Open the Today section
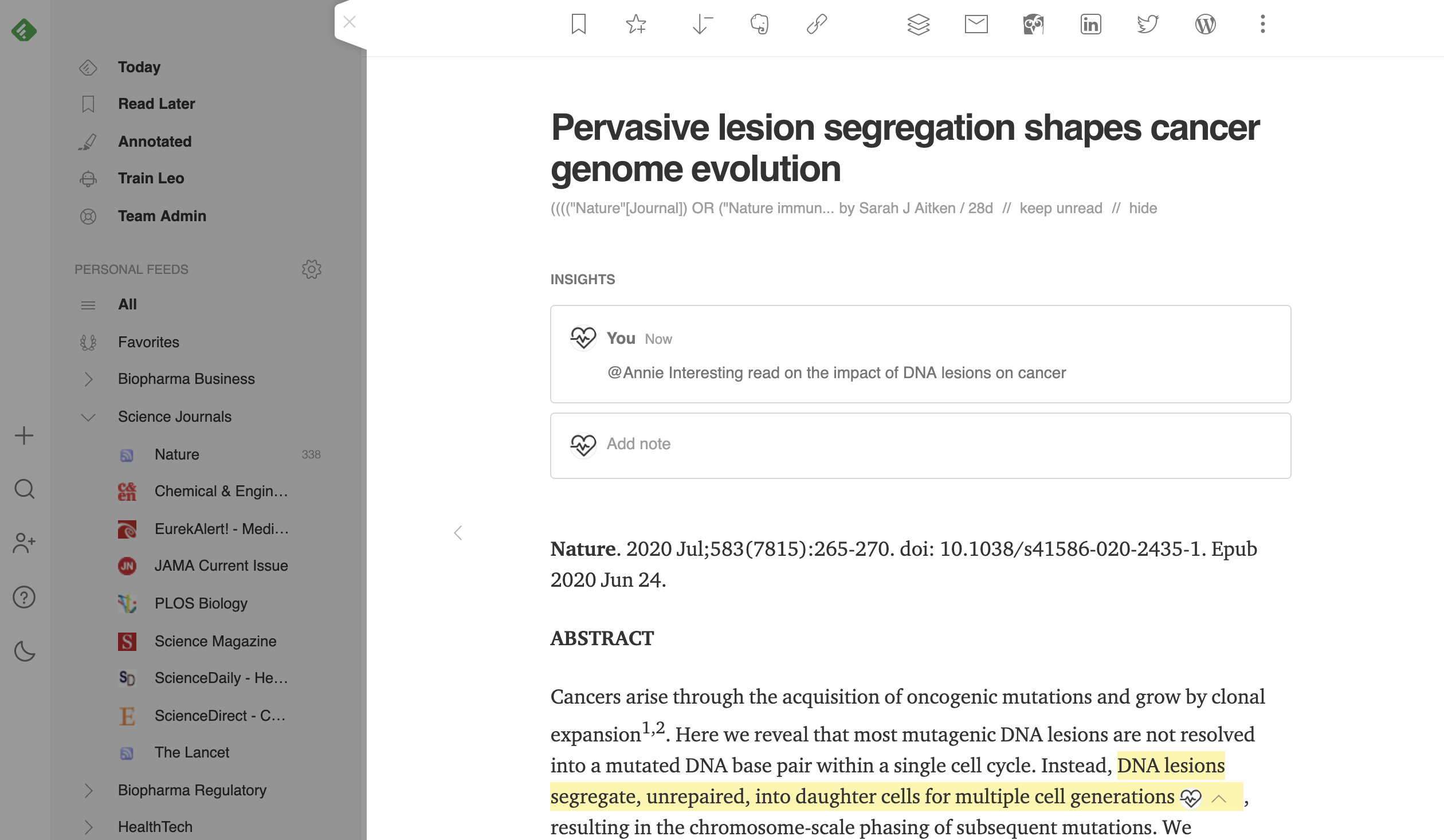1444x840 pixels. (x=139, y=67)
